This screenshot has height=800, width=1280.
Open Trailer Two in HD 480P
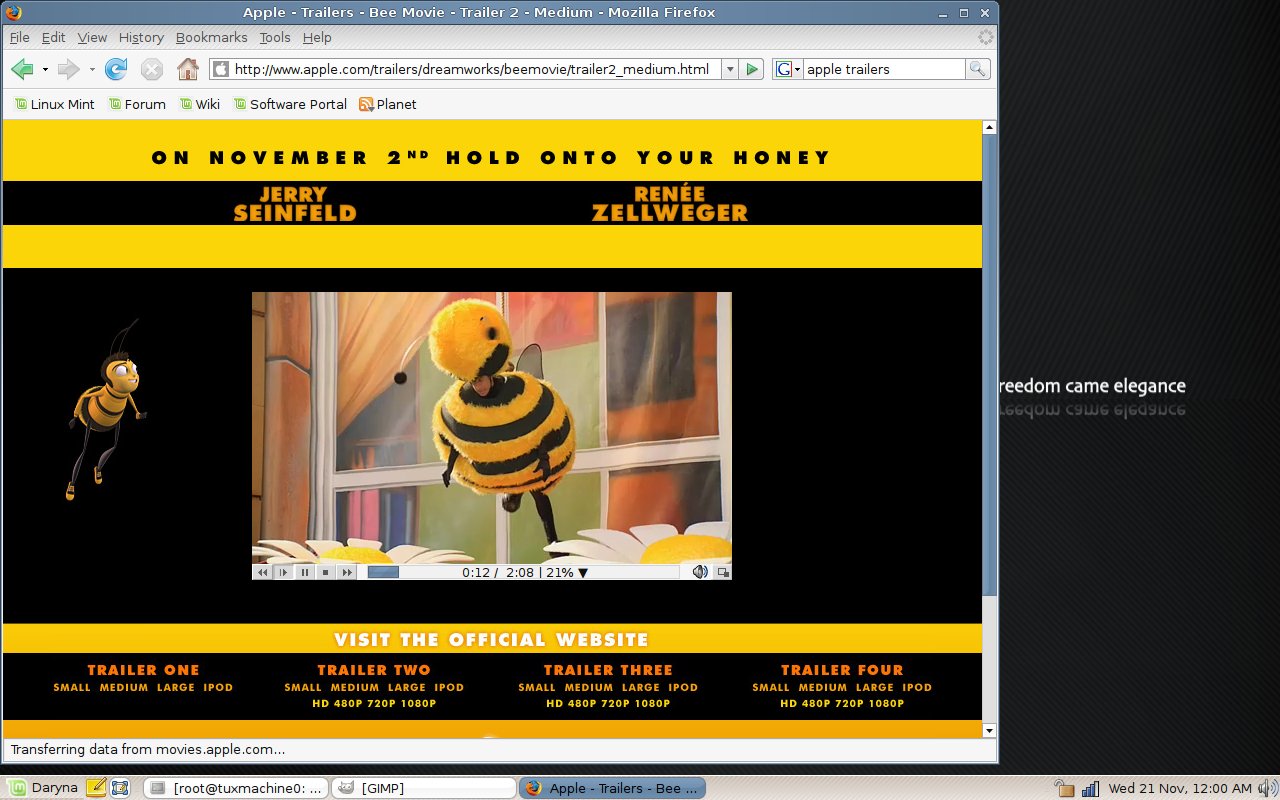click(348, 704)
